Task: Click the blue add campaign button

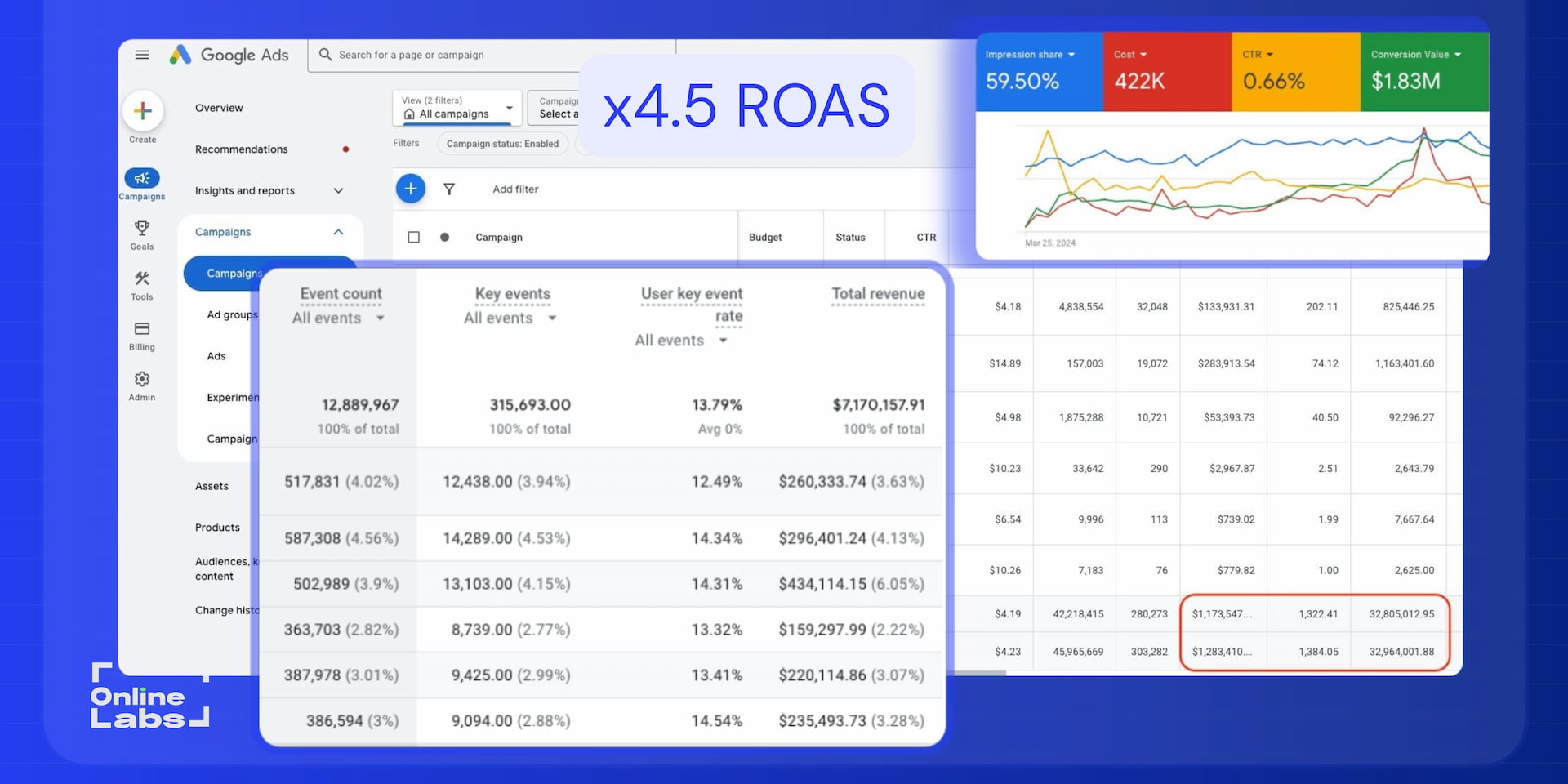Action: point(411,189)
